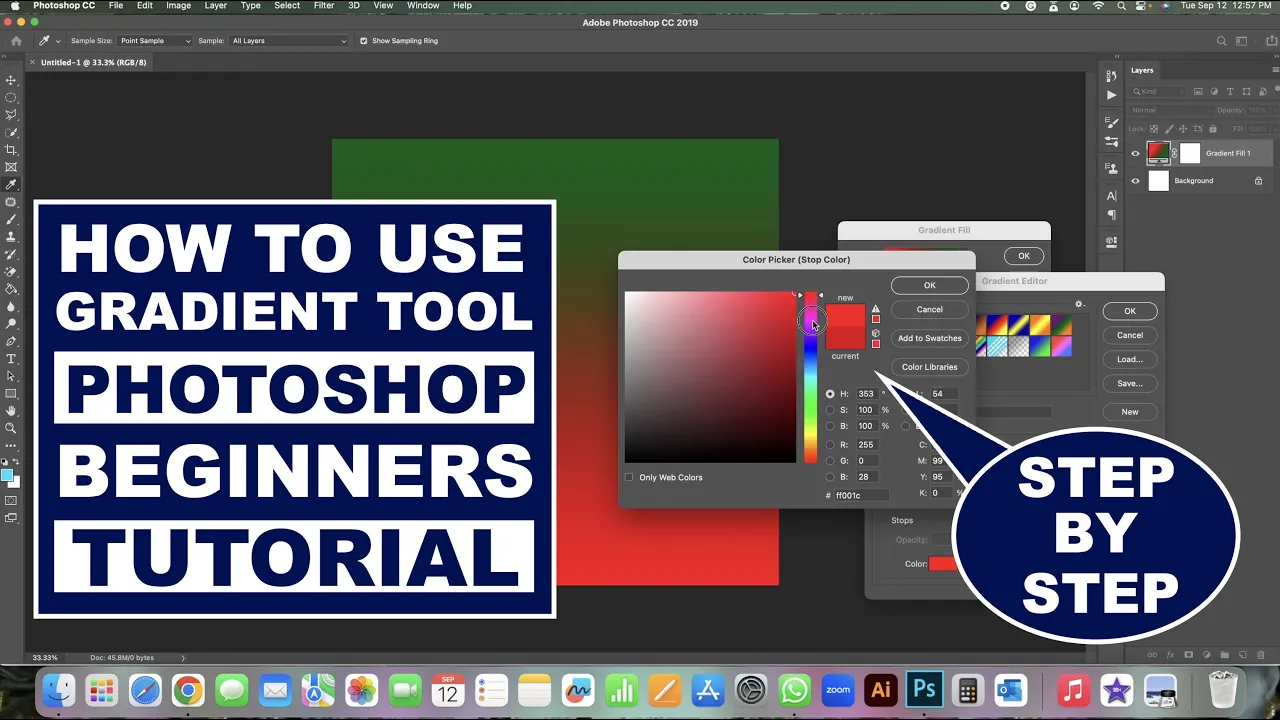
Task: Select the Path Selection tool
Action: pyautogui.click(x=11, y=376)
